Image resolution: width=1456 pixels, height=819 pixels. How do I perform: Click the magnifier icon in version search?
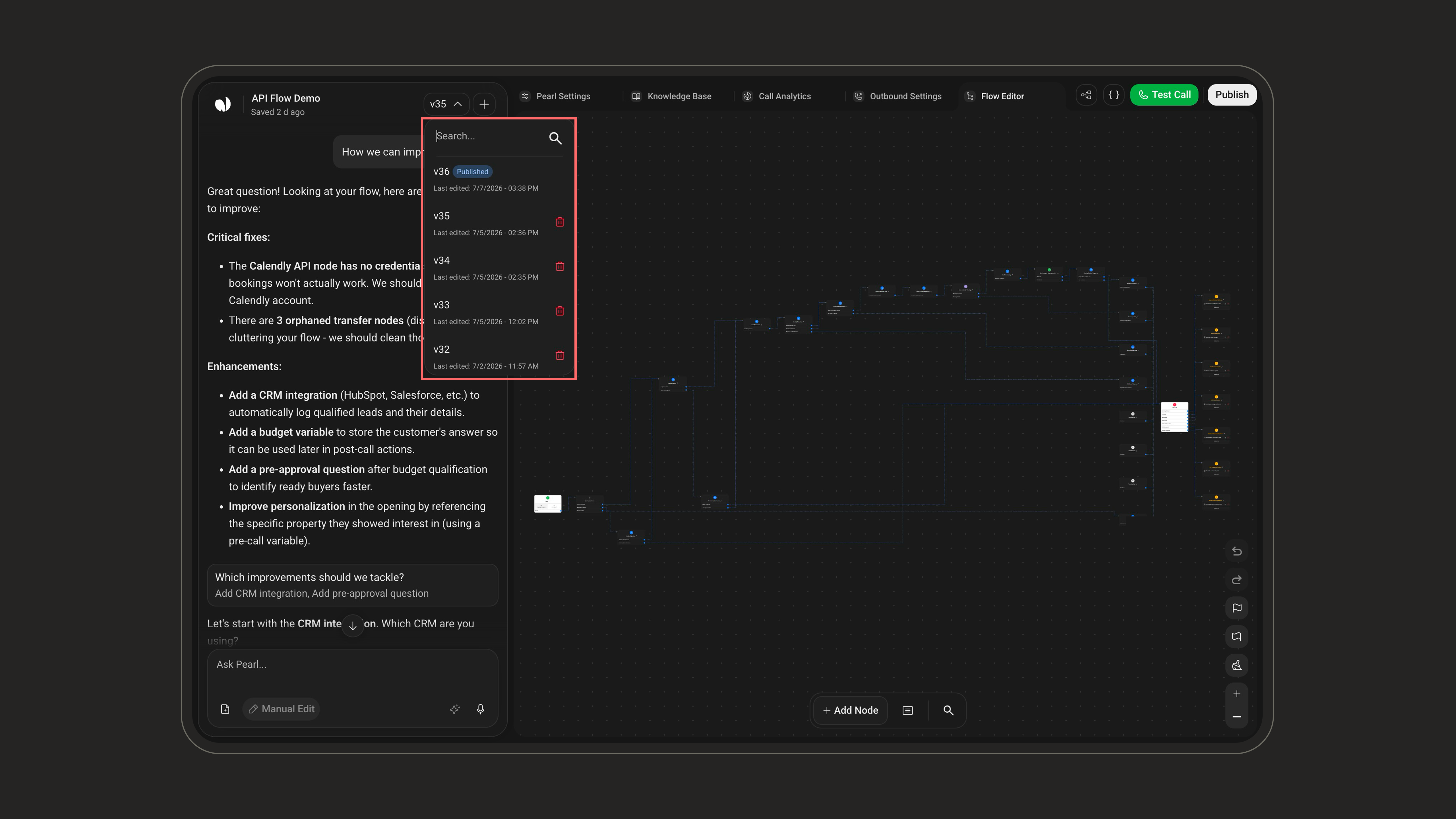coord(555,138)
